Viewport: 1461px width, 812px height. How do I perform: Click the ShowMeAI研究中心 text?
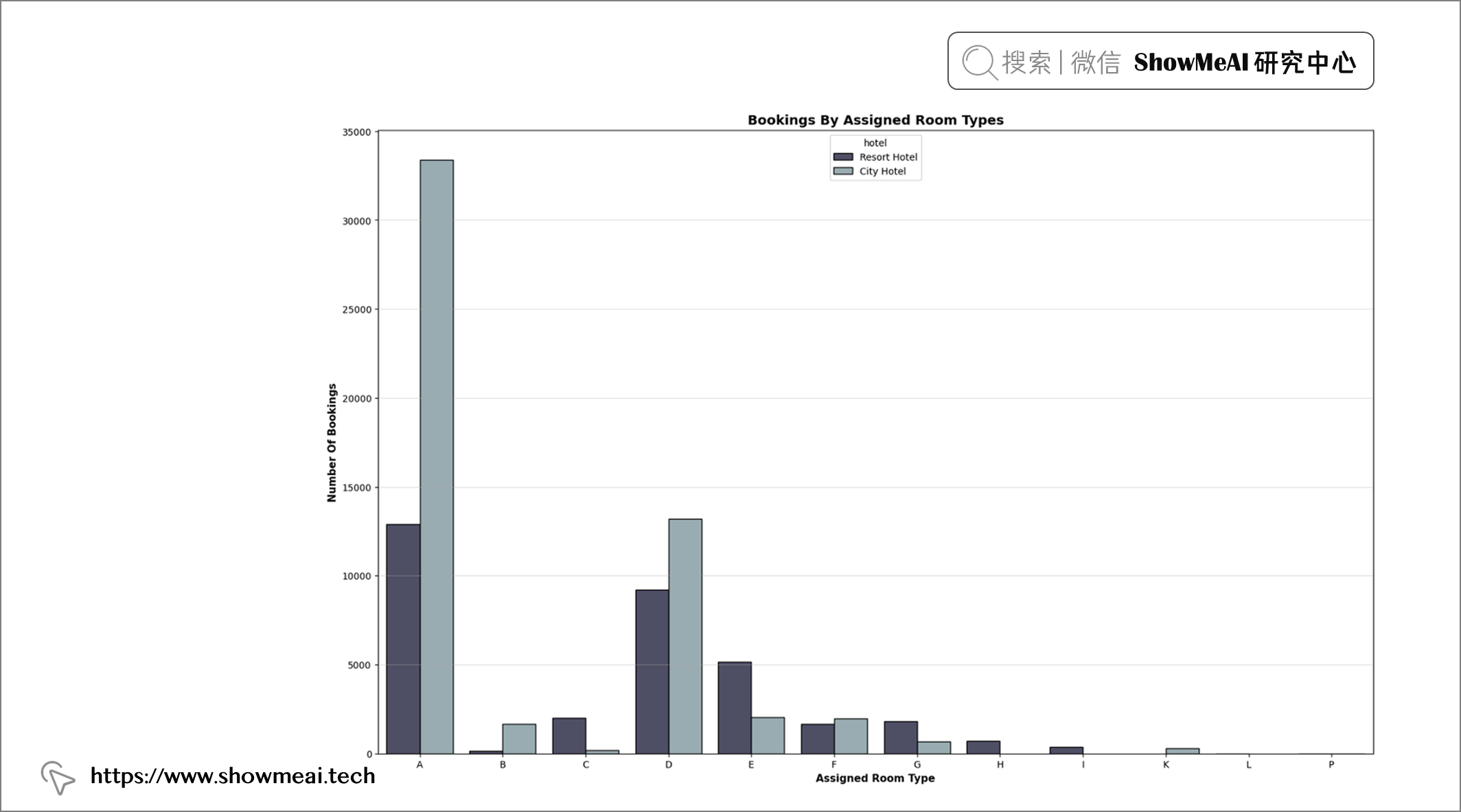click(1244, 62)
